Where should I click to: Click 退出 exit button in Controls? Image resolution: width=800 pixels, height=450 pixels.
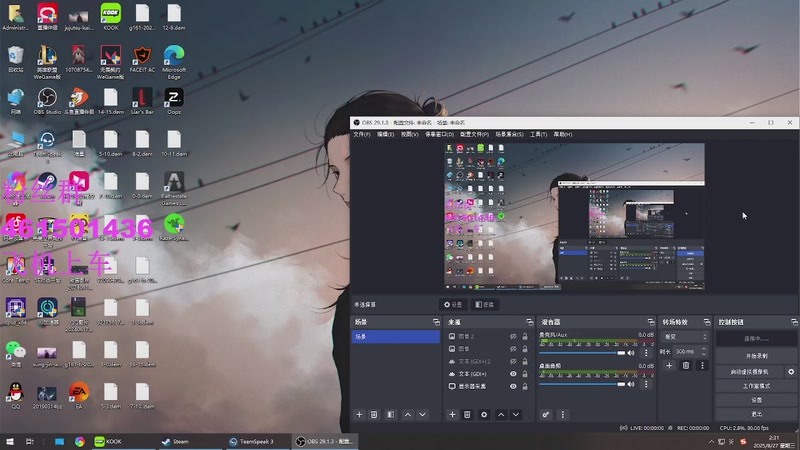tap(756, 414)
